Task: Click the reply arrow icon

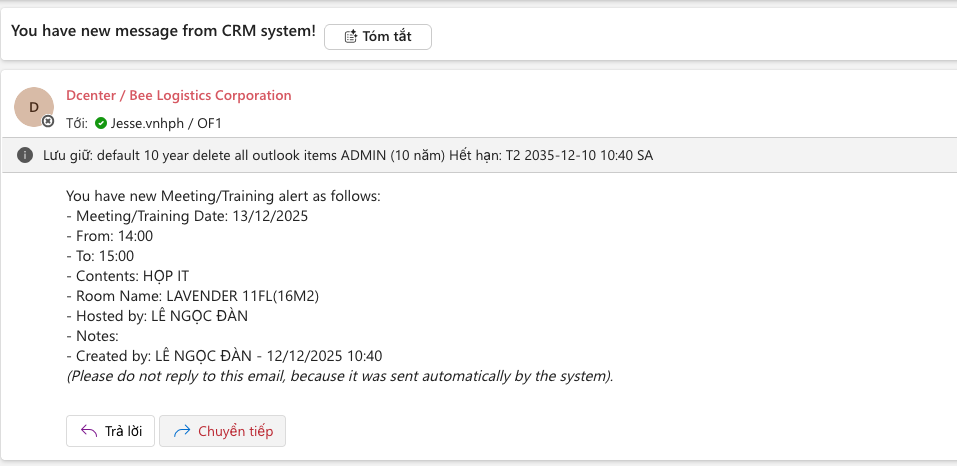Action: pos(87,431)
